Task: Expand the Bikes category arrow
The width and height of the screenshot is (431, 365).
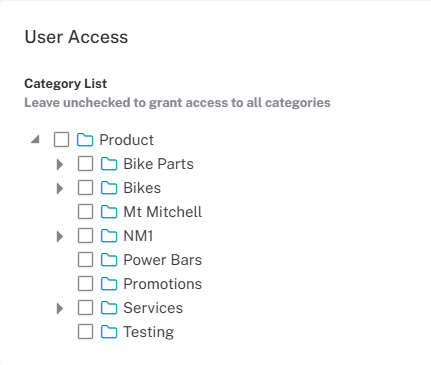Action: (x=60, y=188)
